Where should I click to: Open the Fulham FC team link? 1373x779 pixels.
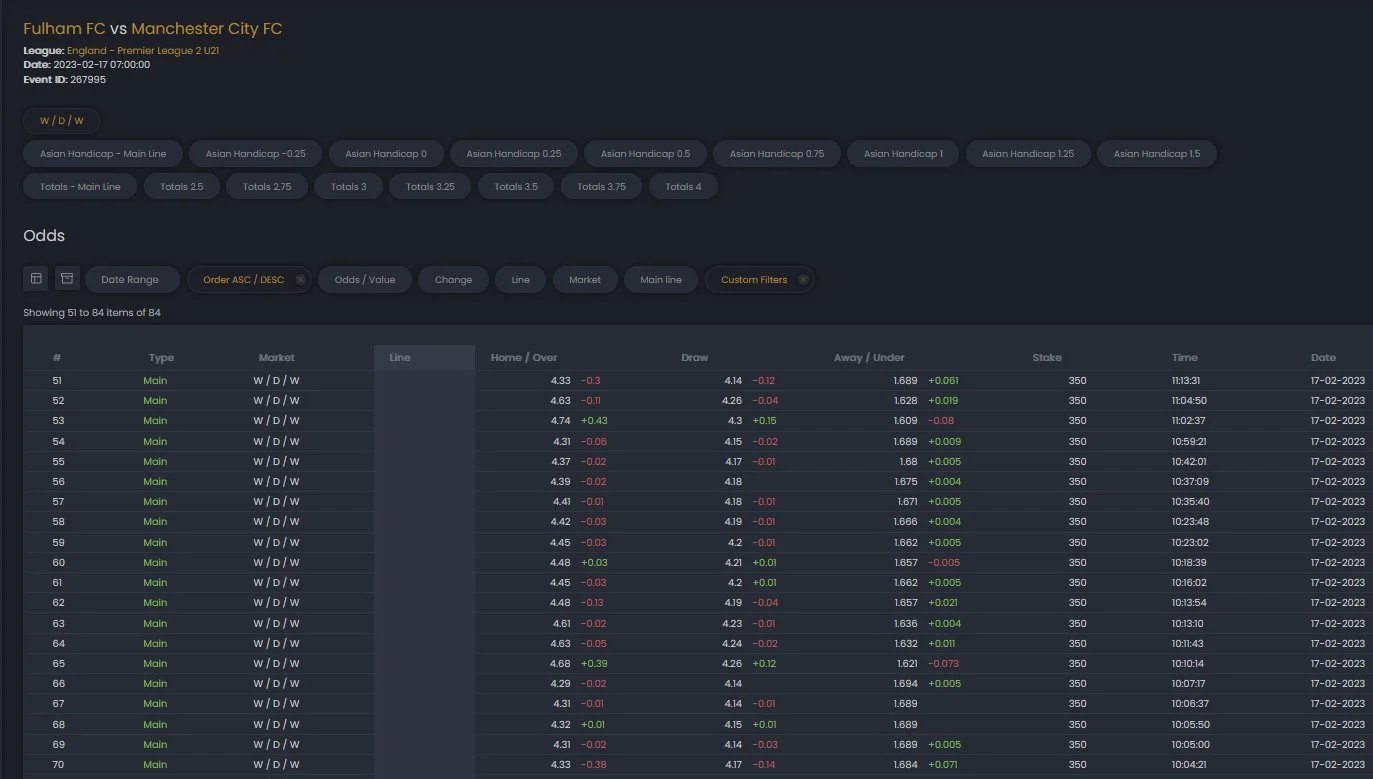pyautogui.click(x=64, y=29)
